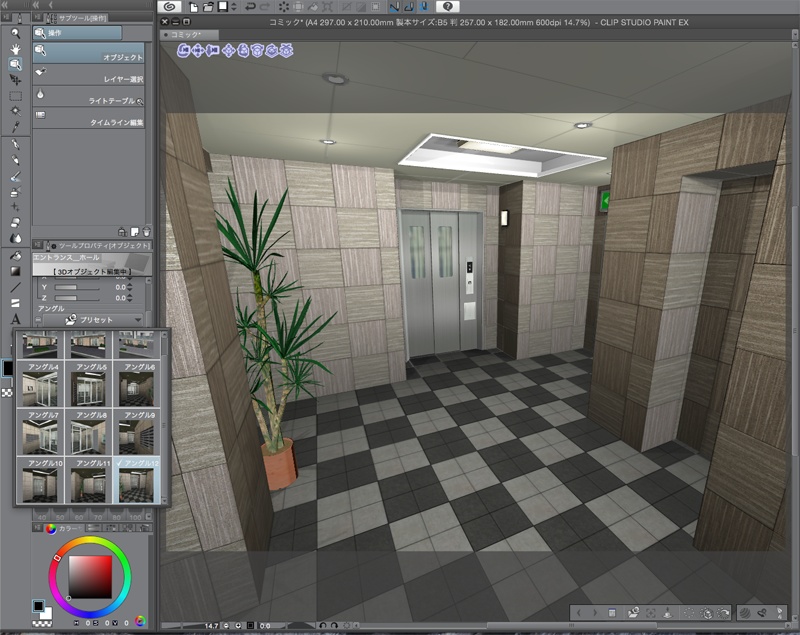This screenshot has width=800, height=635.
Task: Adjust the Z value stepper arrows
Action: coord(130,298)
